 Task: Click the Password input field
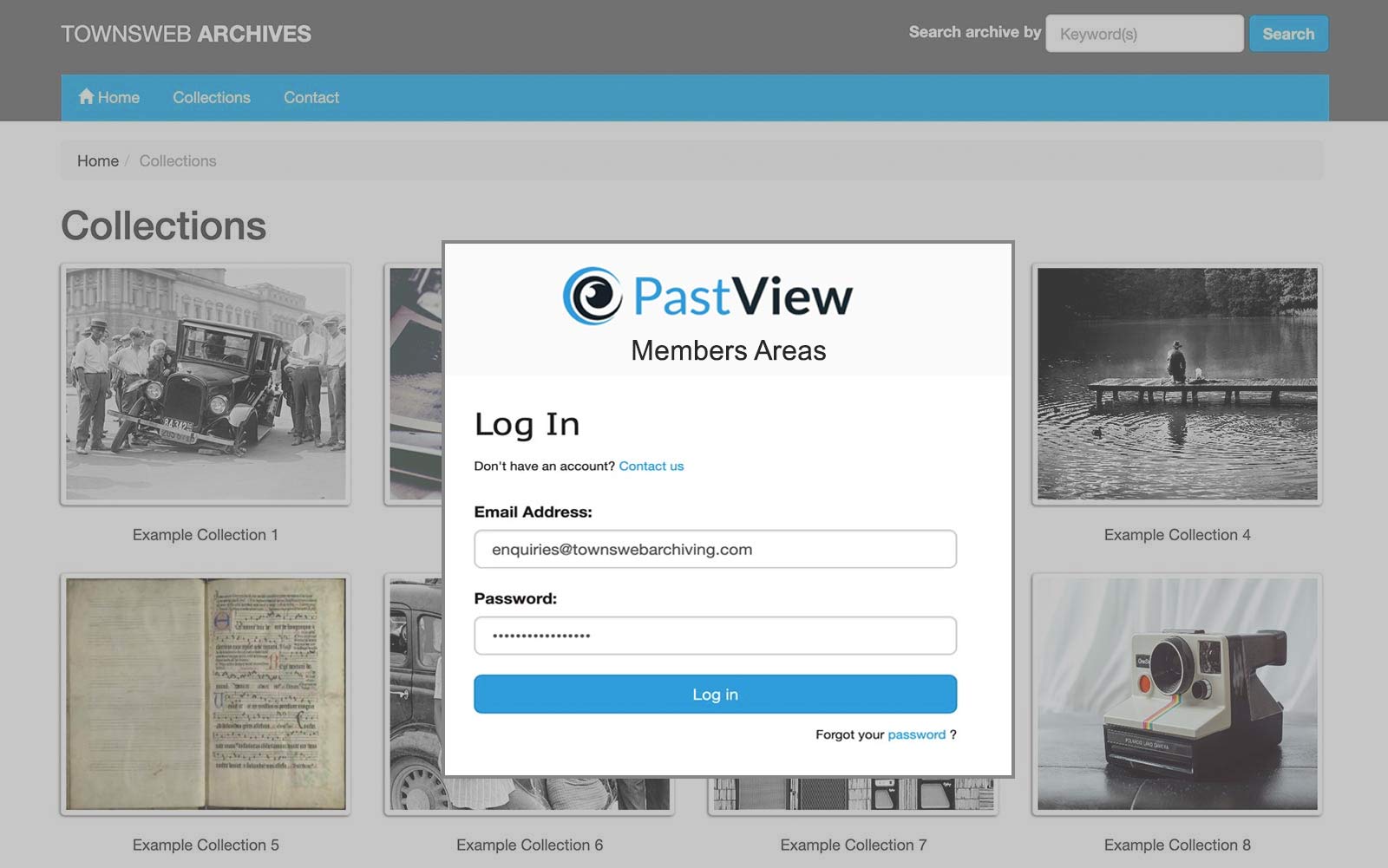coord(715,636)
